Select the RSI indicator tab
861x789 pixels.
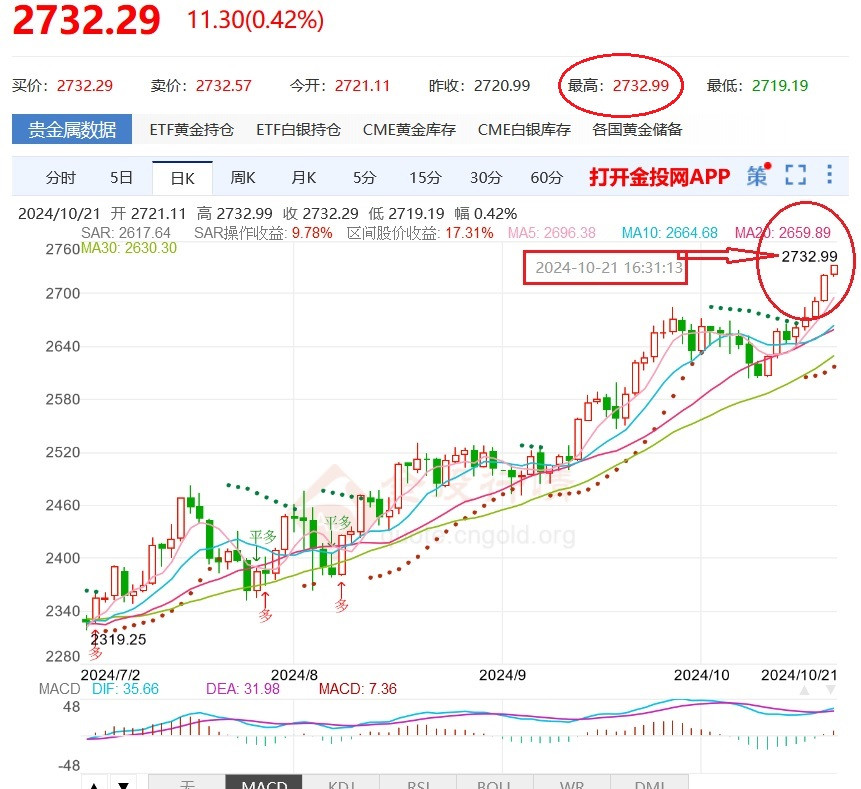pyautogui.click(x=418, y=782)
